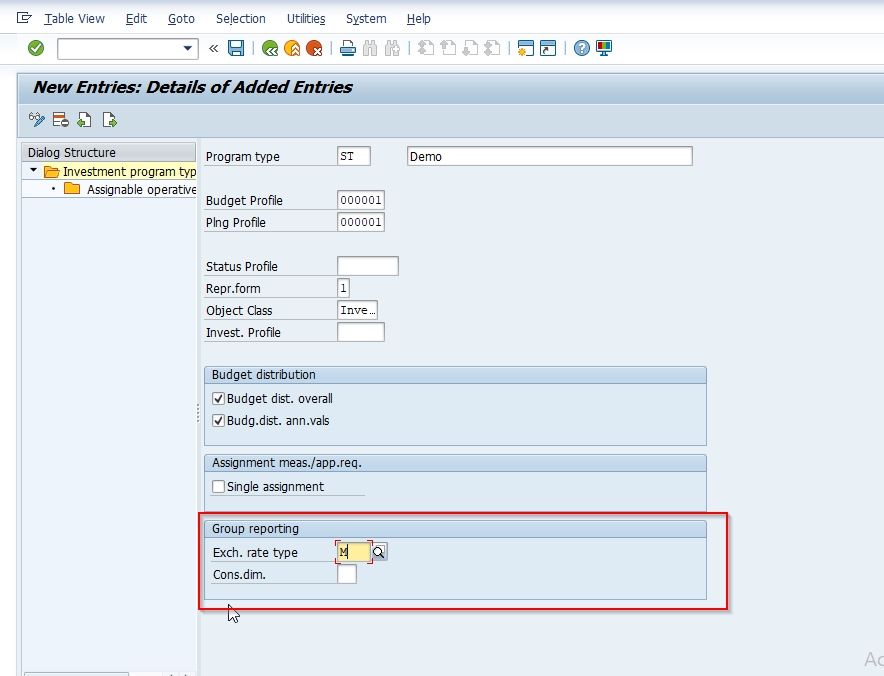Click the First Page icon
Image resolution: width=884 pixels, height=676 pixels.
coord(426,48)
